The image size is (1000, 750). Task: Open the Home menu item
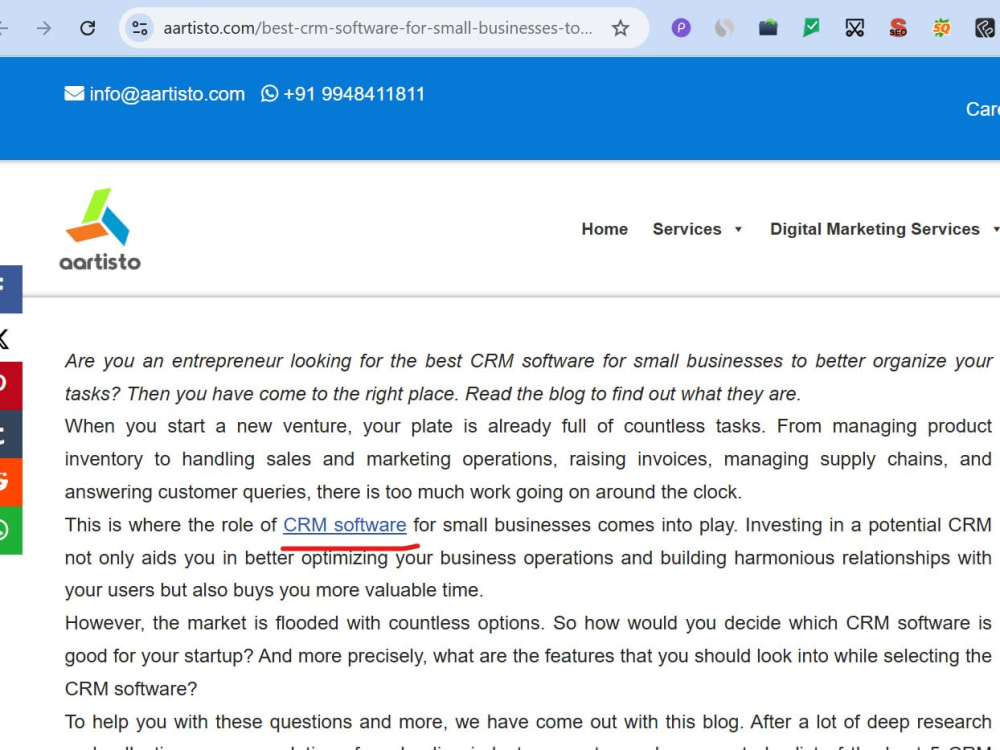coord(605,229)
